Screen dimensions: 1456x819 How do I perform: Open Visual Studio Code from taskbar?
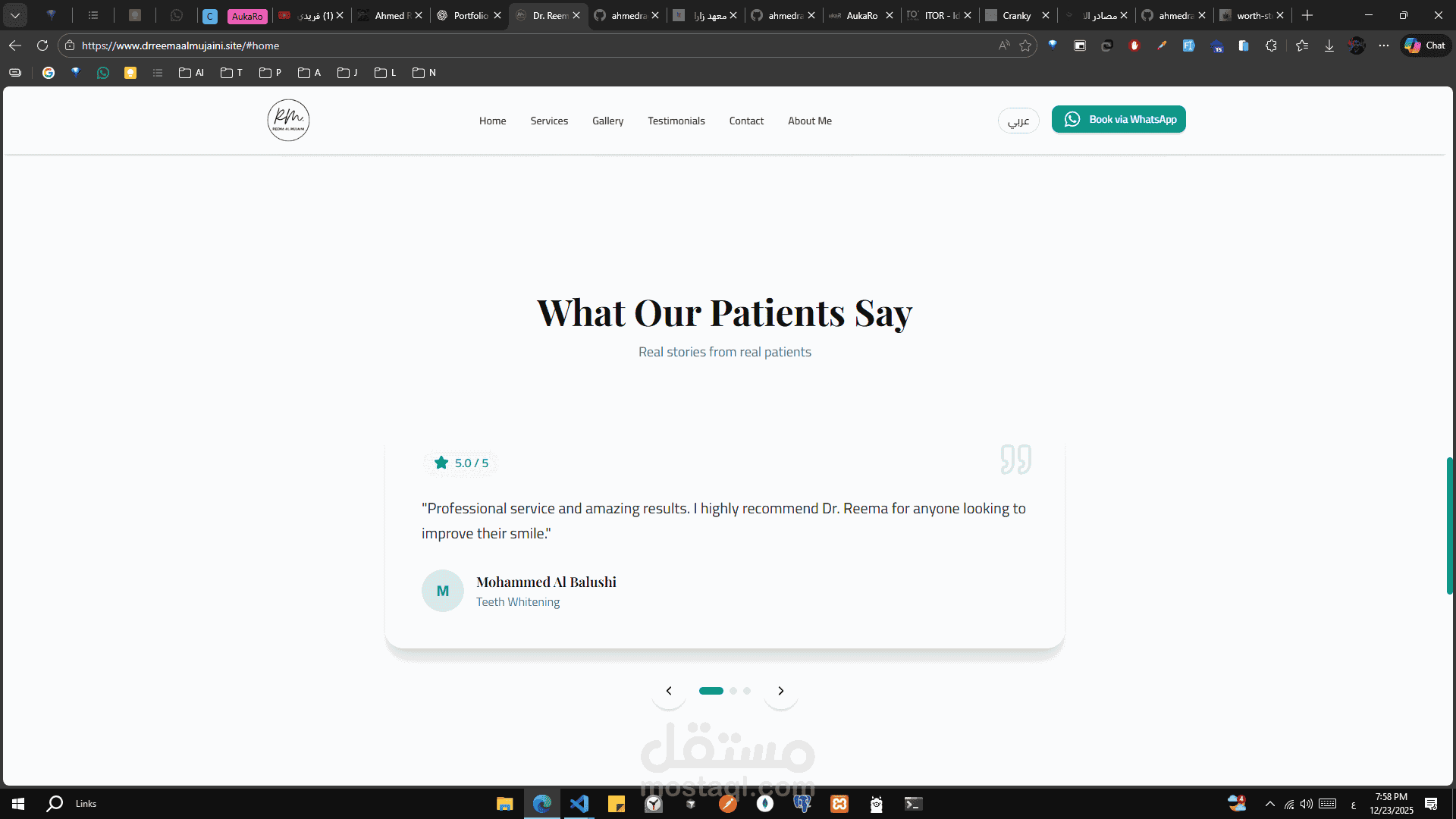[x=579, y=804]
